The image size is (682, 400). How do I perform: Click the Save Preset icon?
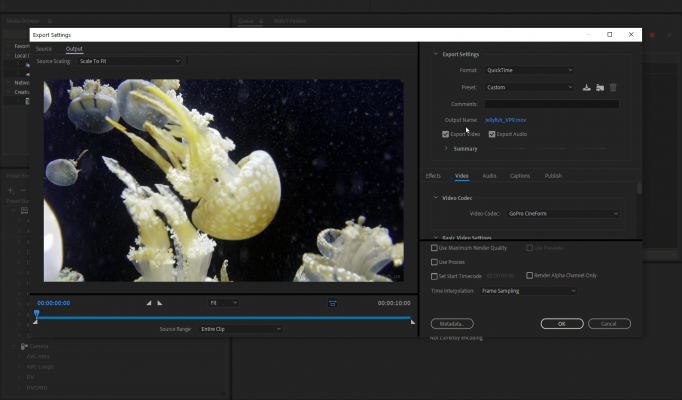pyautogui.click(x=587, y=87)
